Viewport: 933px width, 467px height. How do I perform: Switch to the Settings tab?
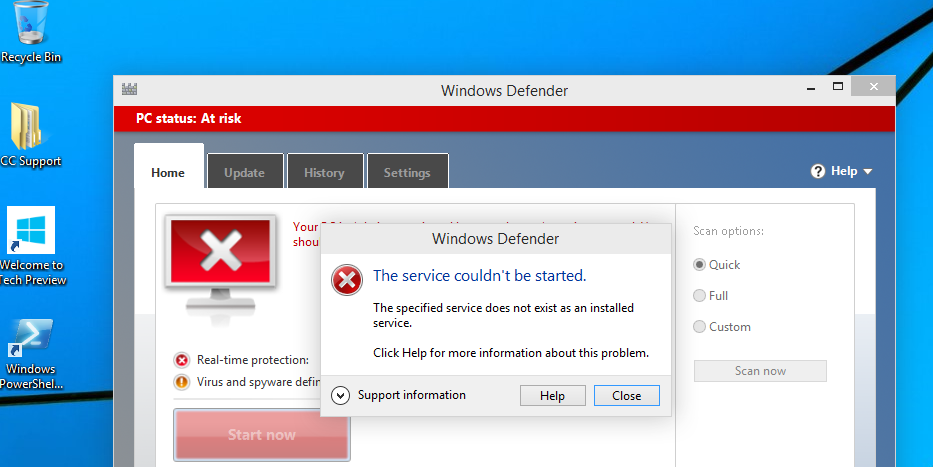pos(408,171)
